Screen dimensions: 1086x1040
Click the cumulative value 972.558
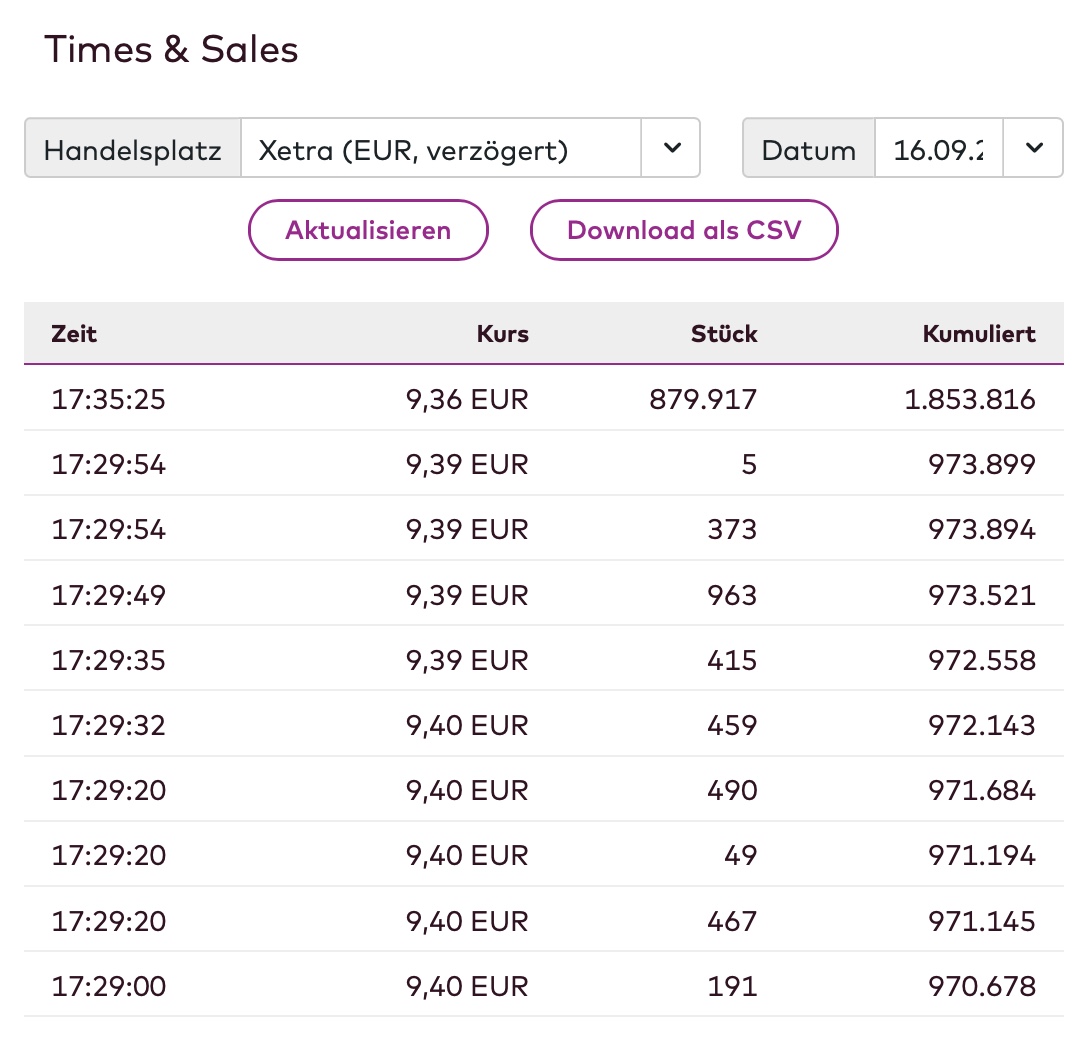979,661
